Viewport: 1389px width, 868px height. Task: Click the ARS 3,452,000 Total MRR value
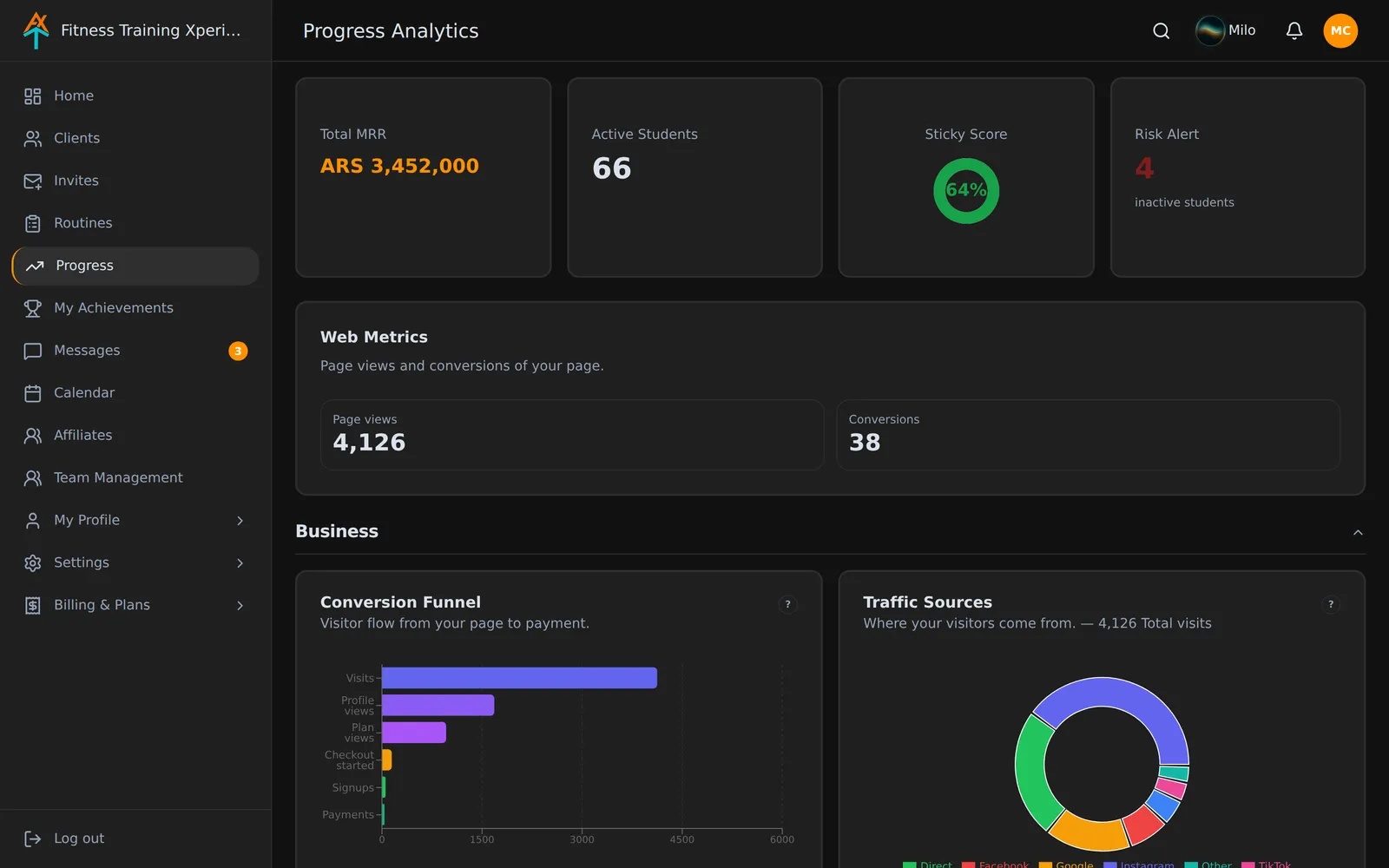[x=399, y=166]
